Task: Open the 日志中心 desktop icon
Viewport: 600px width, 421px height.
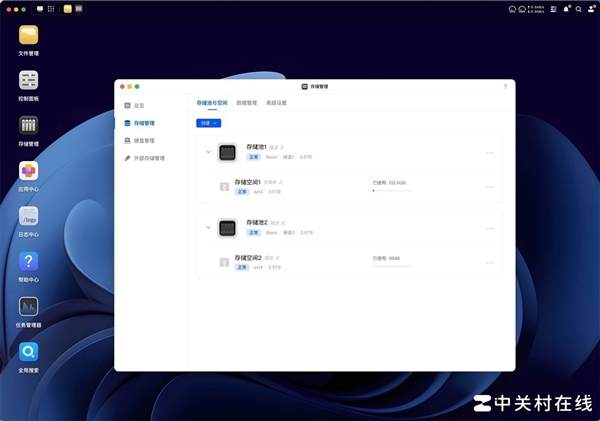Action: 28,217
